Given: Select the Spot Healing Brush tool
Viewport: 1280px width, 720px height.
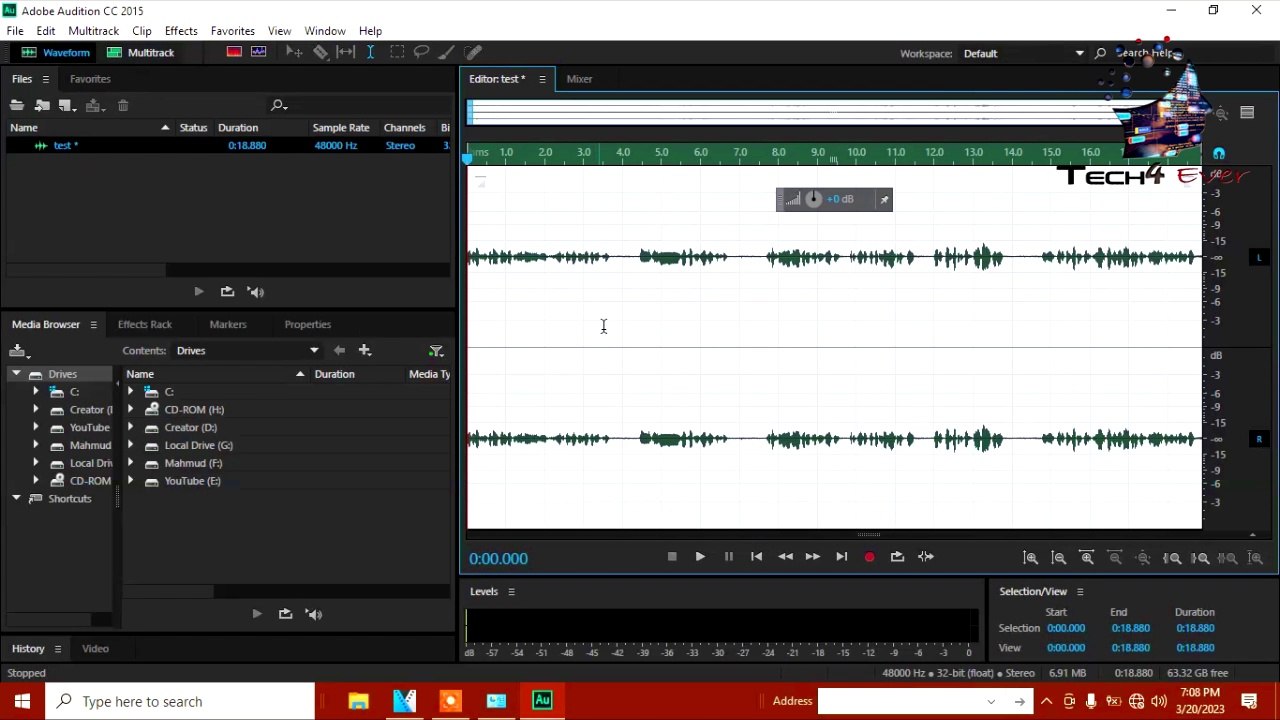Looking at the screenshot, I should [x=473, y=52].
